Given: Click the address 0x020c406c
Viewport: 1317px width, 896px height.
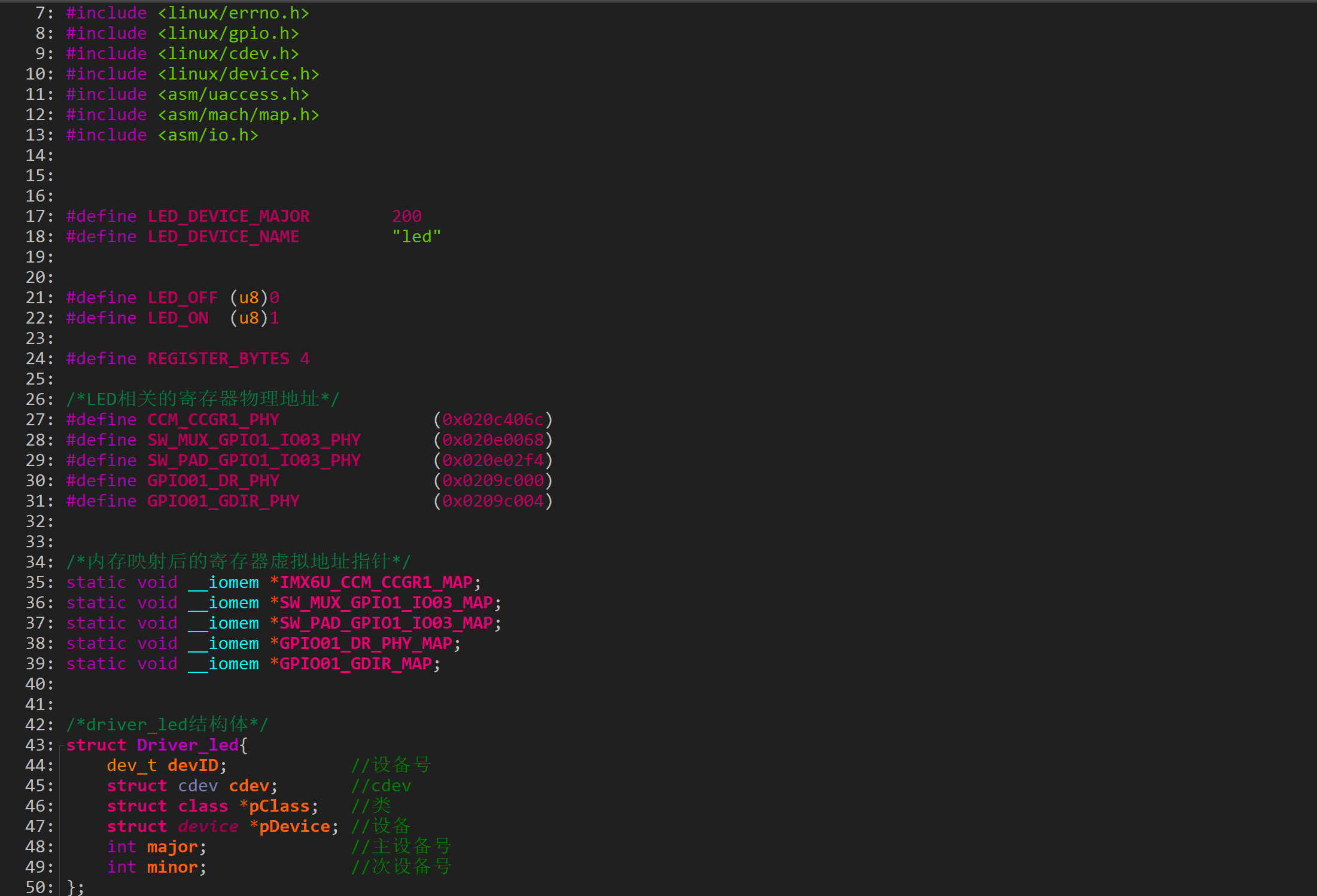Looking at the screenshot, I should [x=492, y=420].
